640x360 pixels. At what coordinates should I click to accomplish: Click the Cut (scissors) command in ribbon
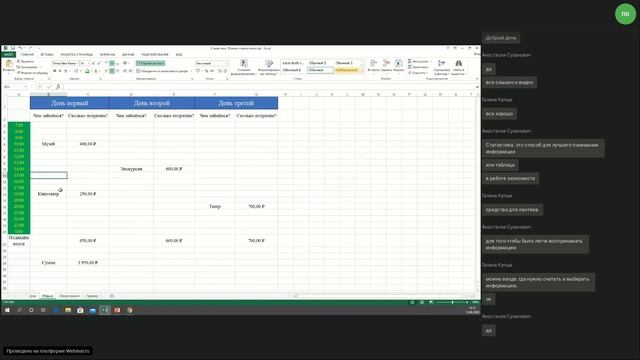coord(25,61)
